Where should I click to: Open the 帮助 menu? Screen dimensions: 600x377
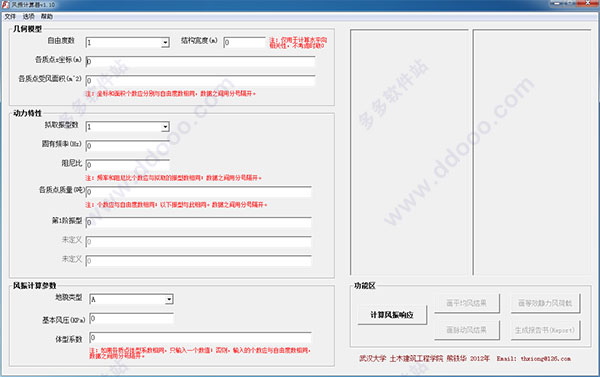pos(47,16)
